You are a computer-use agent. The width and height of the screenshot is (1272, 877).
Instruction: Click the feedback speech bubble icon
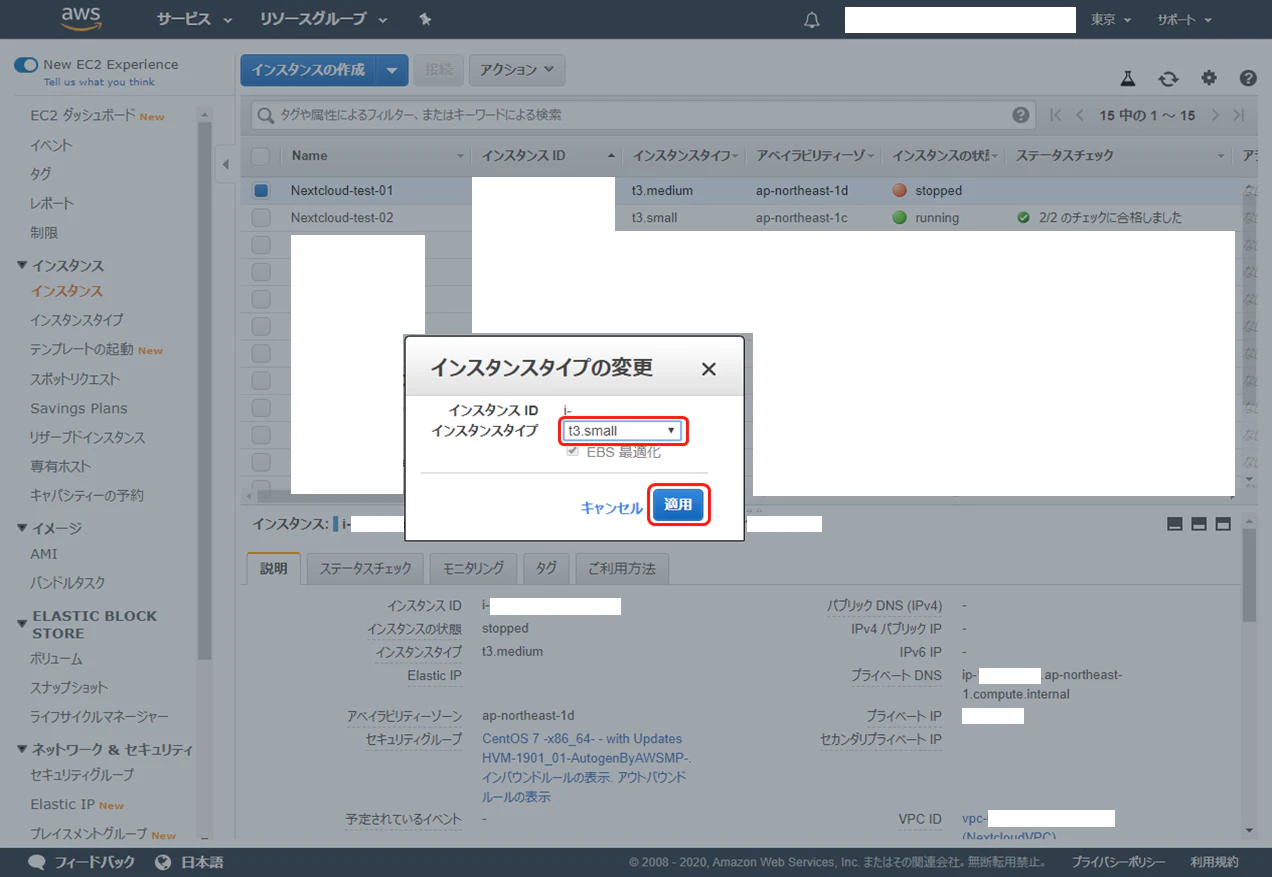coord(37,862)
